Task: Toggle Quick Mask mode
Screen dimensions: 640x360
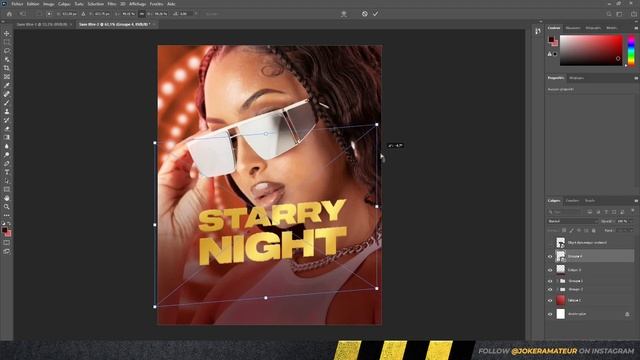Action: tap(7, 243)
